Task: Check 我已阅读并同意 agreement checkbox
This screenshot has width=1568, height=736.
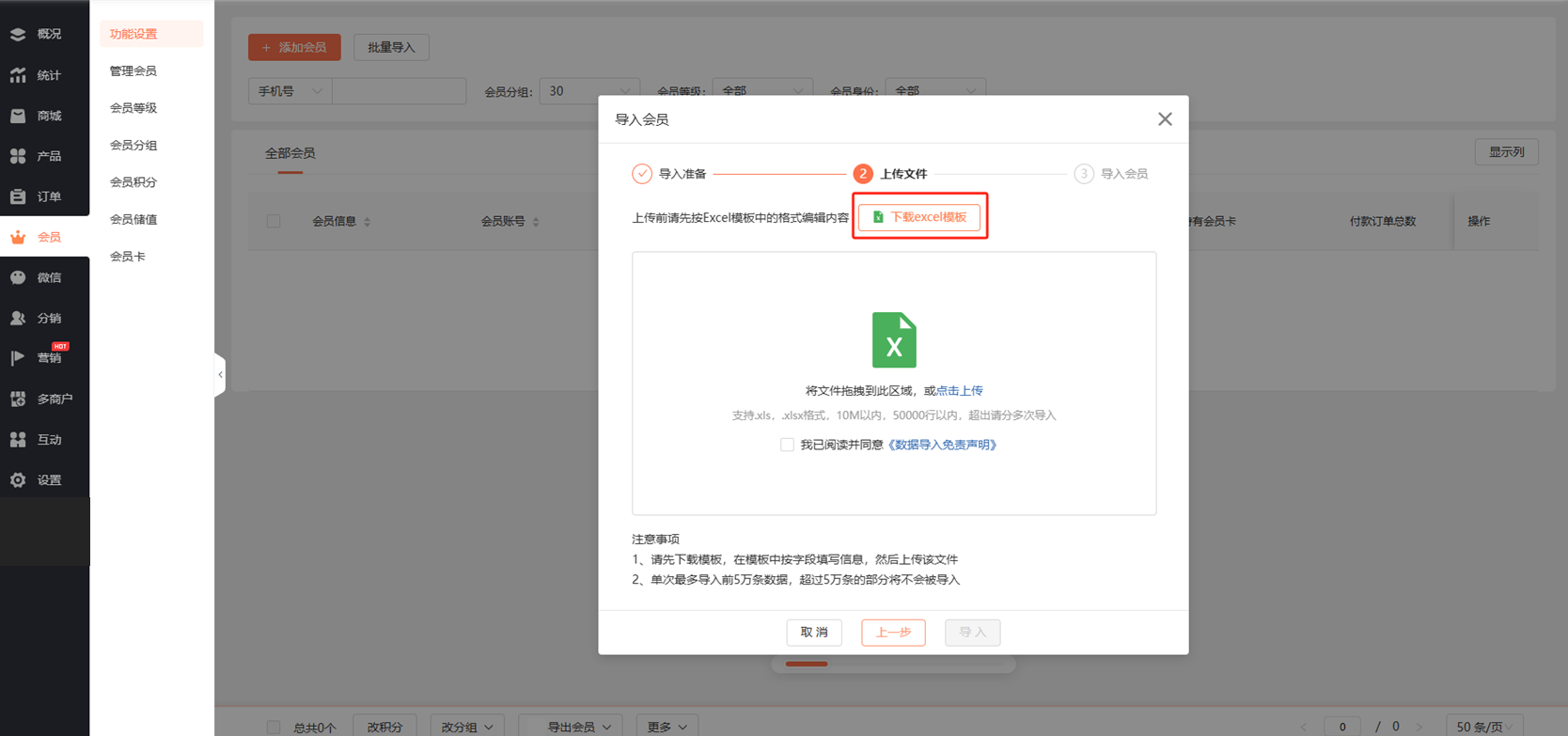Action: [787, 445]
